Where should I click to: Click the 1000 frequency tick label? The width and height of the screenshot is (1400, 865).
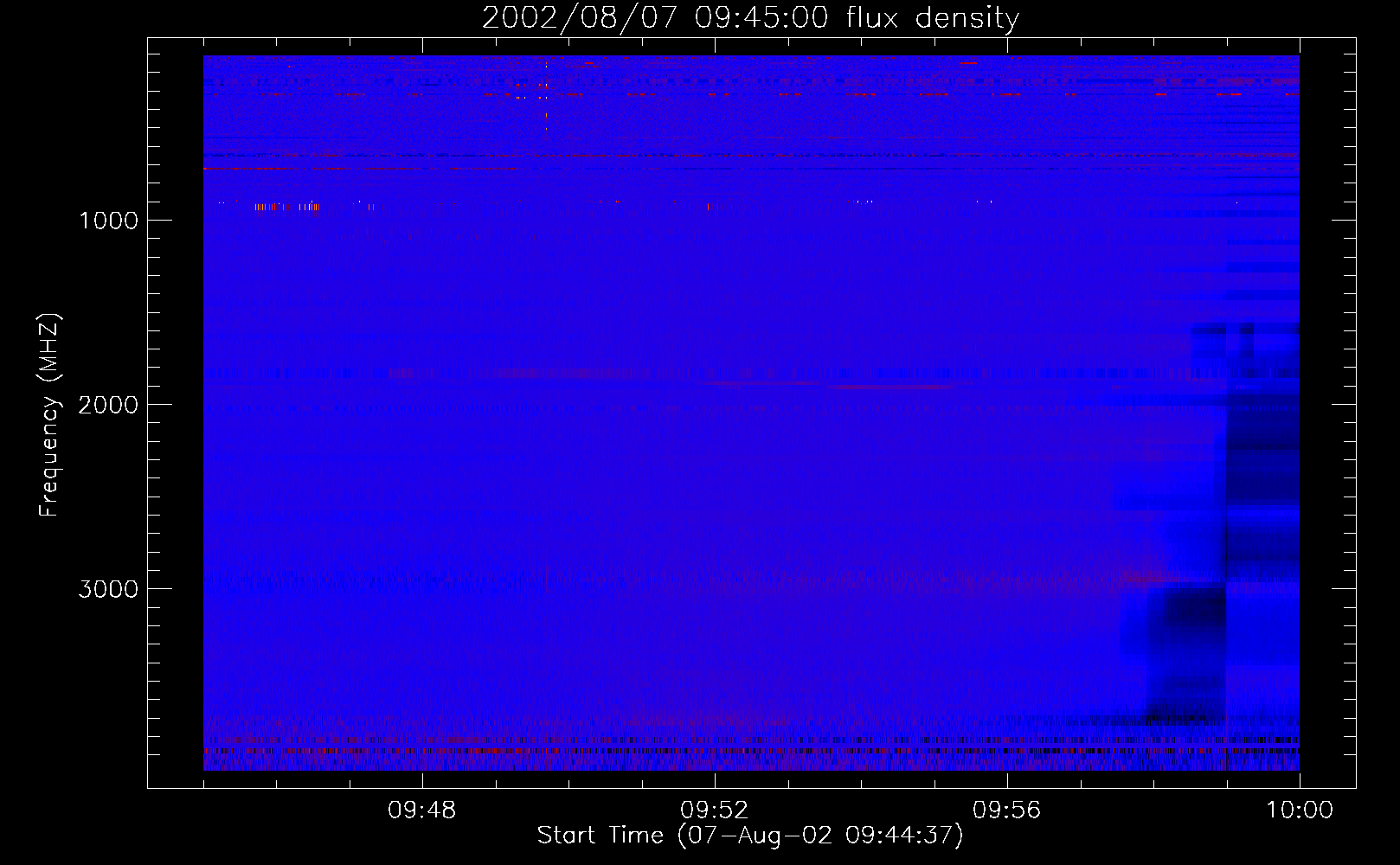click(108, 221)
